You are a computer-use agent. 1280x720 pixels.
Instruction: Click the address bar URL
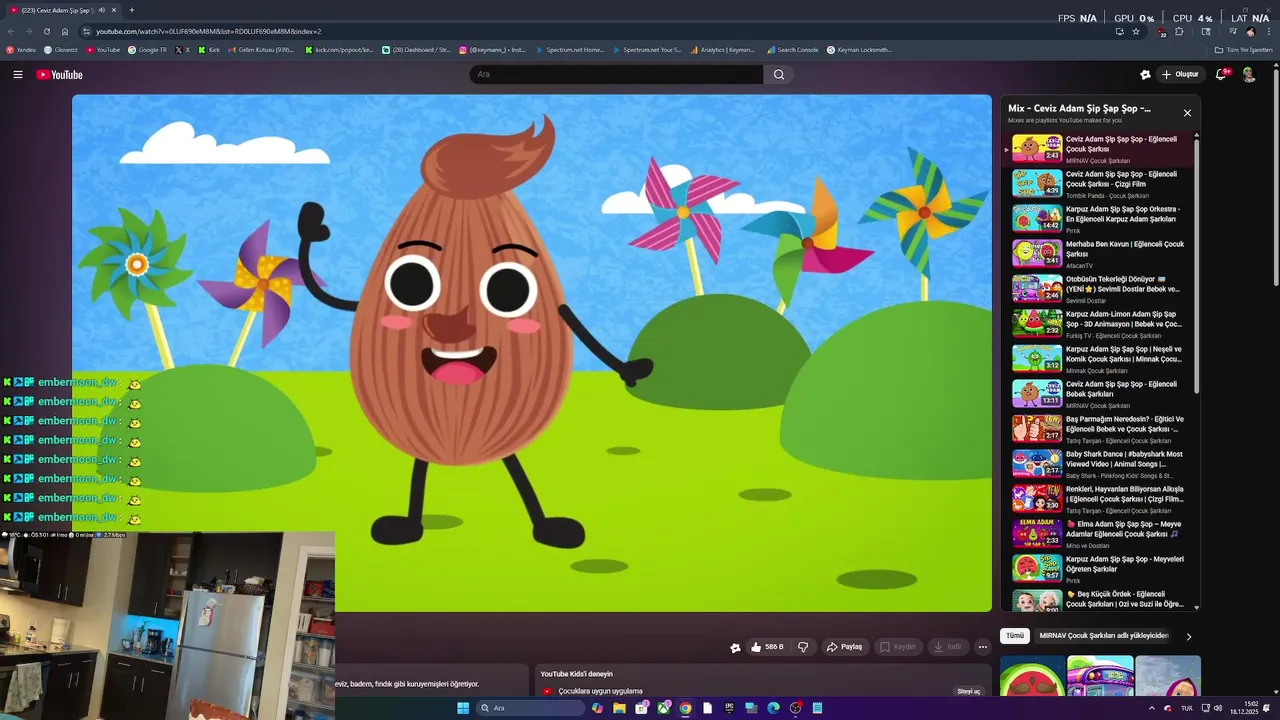pyautogui.click(x=208, y=31)
